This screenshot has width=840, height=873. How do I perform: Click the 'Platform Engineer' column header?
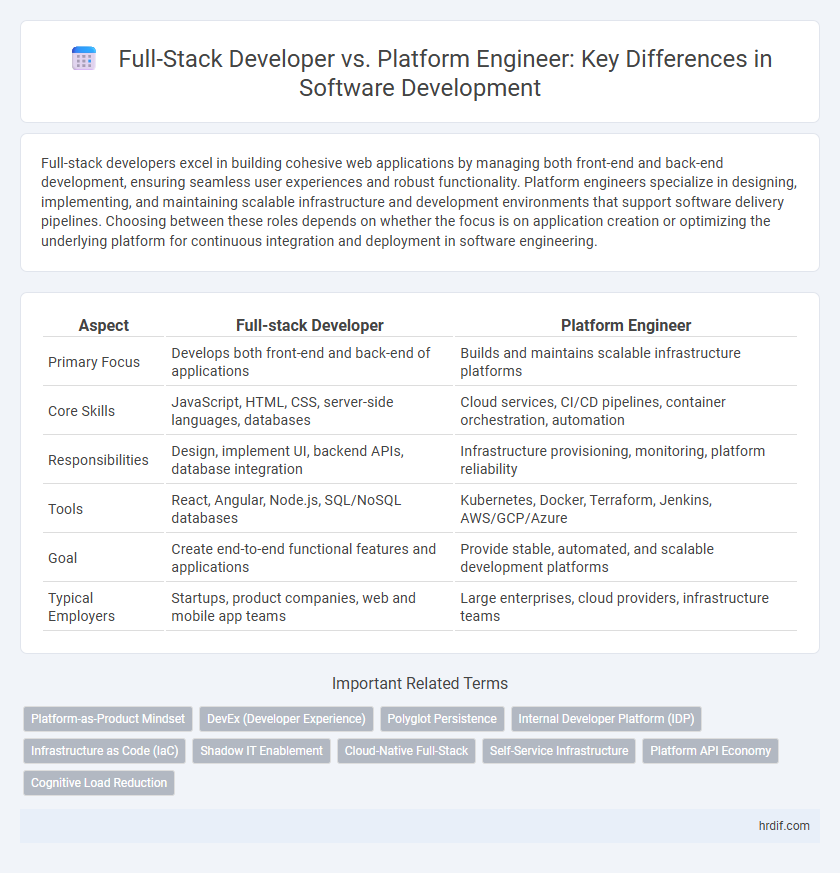(x=626, y=325)
